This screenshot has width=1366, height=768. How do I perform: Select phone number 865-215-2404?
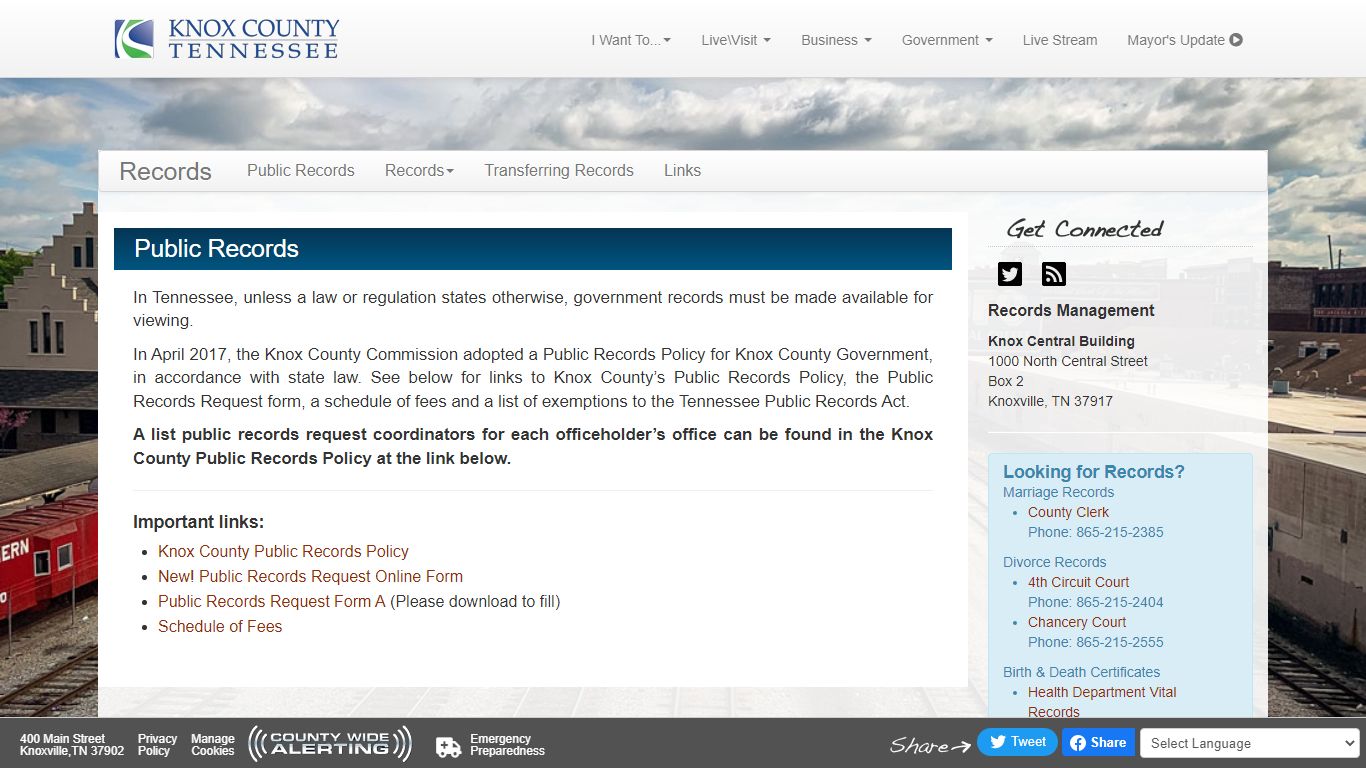[x=1120, y=602]
